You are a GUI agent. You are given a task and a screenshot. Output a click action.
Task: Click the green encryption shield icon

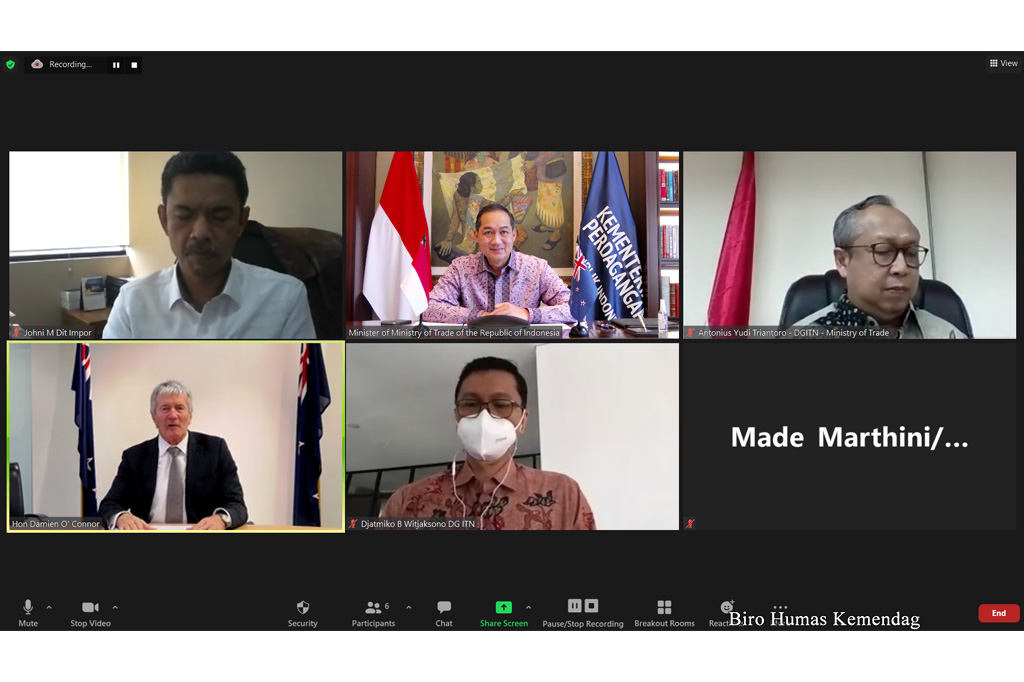pos(11,64)
